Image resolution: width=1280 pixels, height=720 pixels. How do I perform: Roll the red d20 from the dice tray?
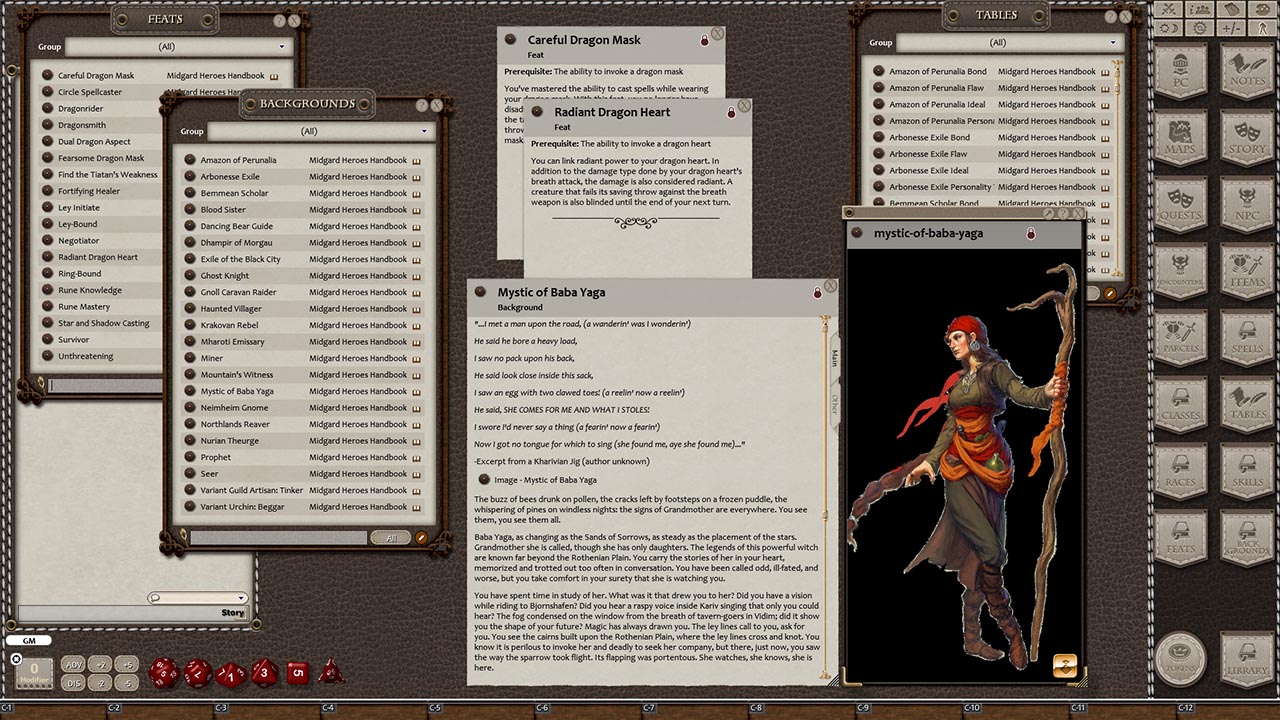click(163, 674)
